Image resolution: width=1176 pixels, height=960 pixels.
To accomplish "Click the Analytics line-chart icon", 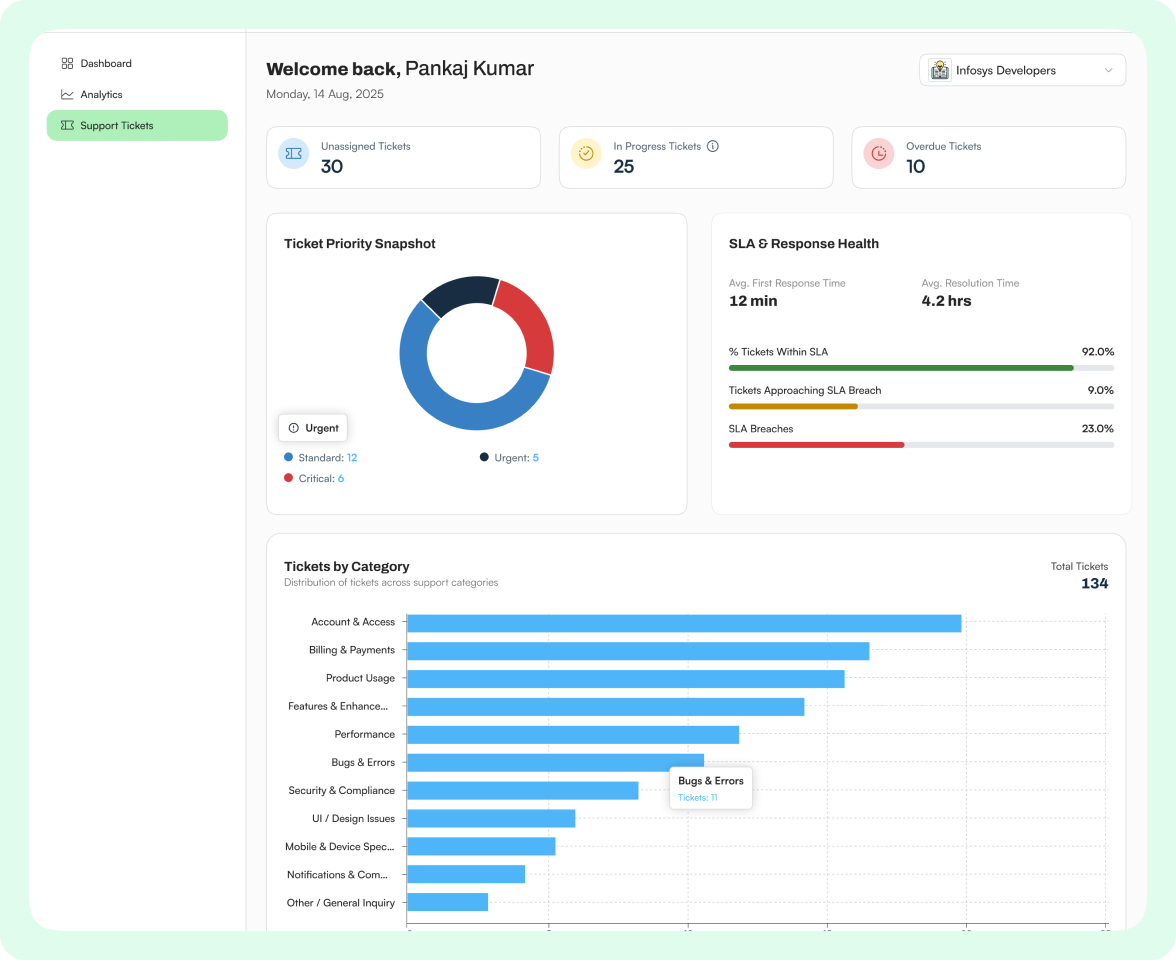I will pyautogui.click(x=68, y=94).
